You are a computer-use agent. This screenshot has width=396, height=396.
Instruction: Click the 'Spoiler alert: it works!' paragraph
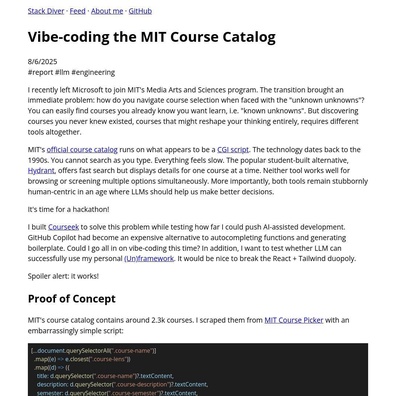pyautogui.click(x=63, y=276)
